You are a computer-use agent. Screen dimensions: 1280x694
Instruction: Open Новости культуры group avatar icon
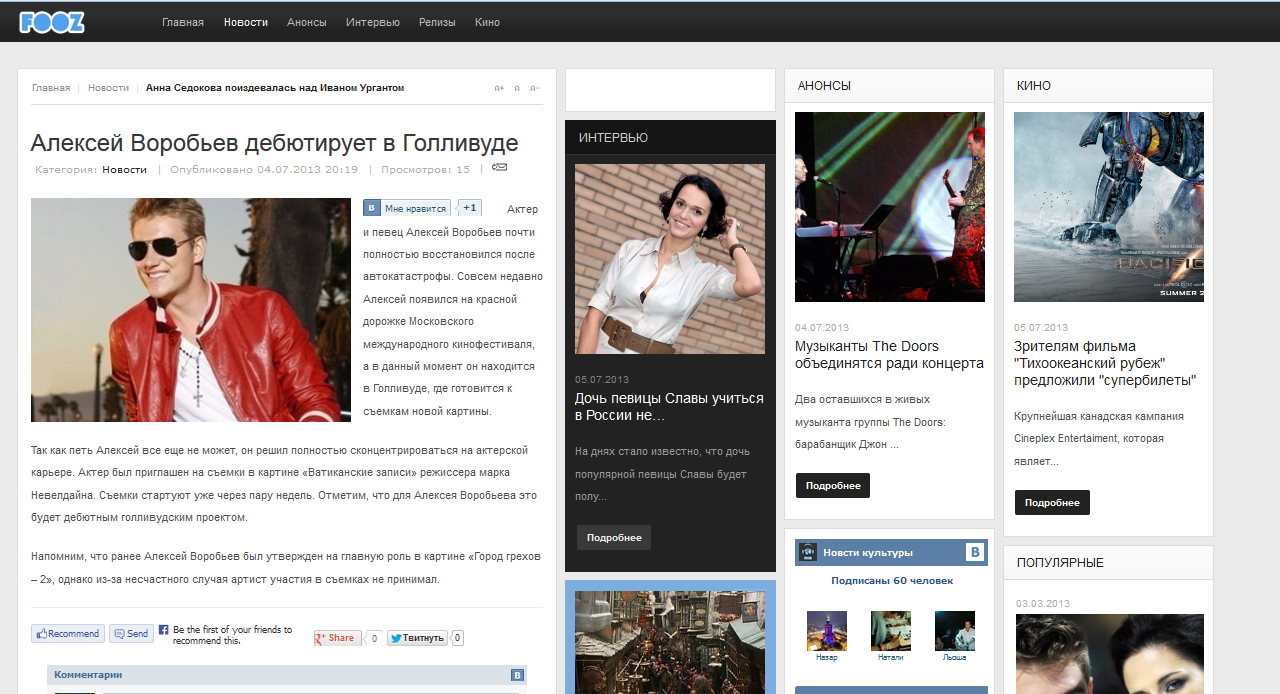pos(808,552)
